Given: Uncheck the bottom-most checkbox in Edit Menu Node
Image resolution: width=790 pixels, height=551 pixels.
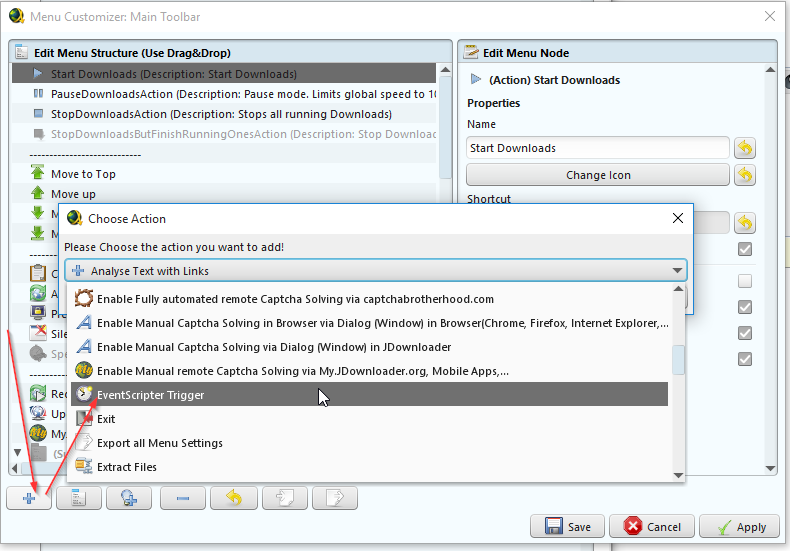Looking at the screenshot, I should coord(745,359).
